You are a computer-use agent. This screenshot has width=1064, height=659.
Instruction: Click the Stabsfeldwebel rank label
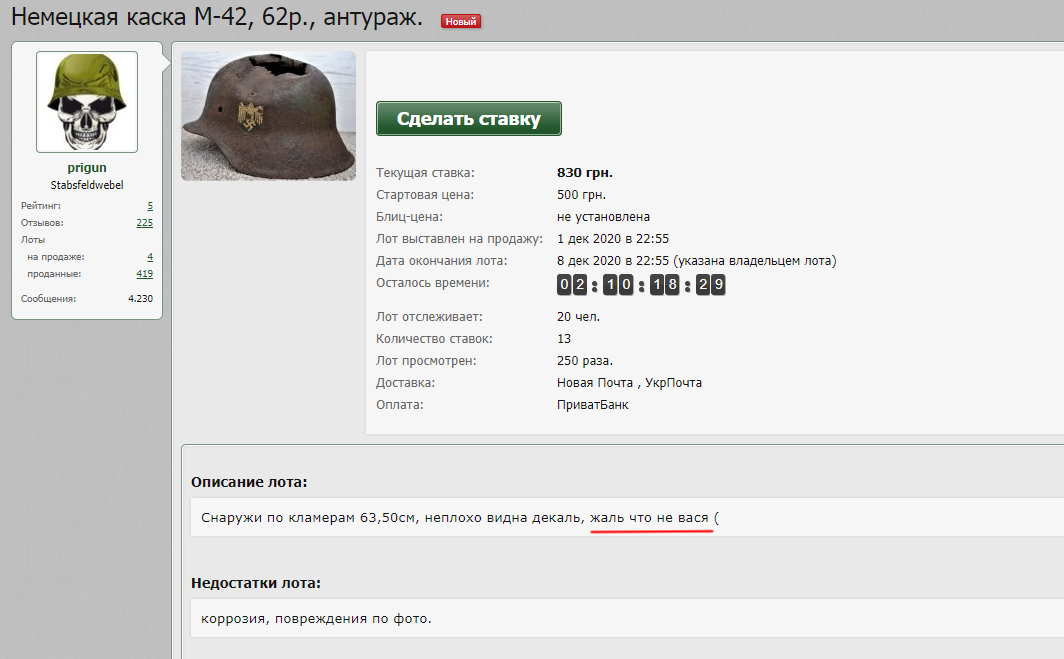tap(87, 185)
